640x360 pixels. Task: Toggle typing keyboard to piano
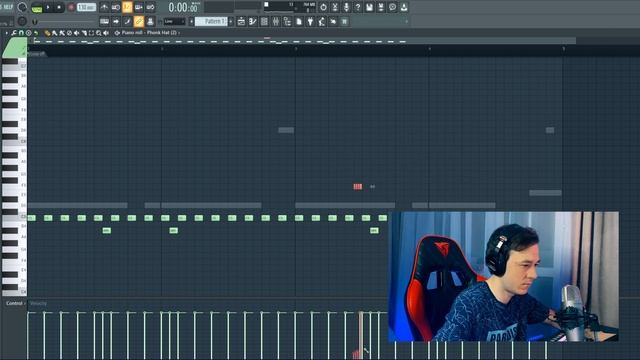[x=104, y=21]
